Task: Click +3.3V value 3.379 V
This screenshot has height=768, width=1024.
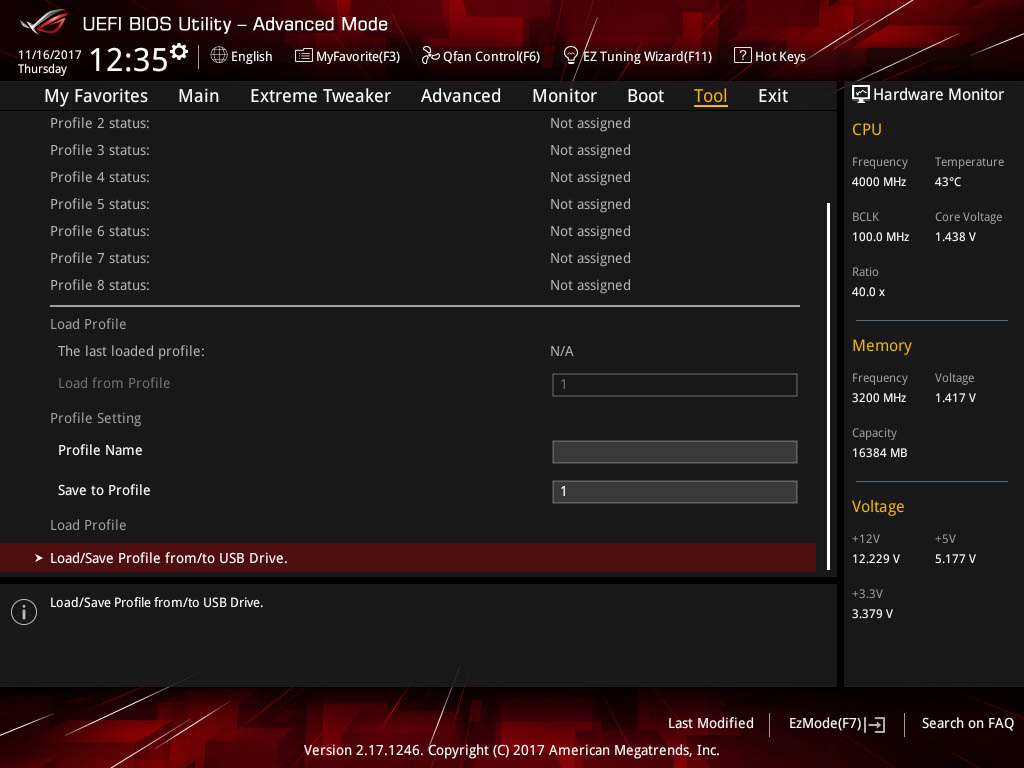Action: (x=872, y=614)
